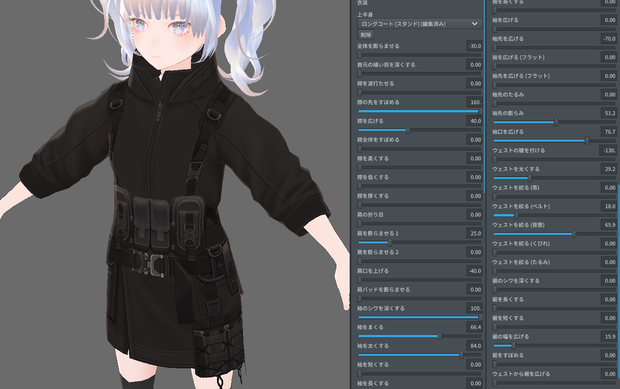Click the 袖をまくる slider handle
Image resolution: width=620 pixels, height=389 pixels.
pos(440,336)
